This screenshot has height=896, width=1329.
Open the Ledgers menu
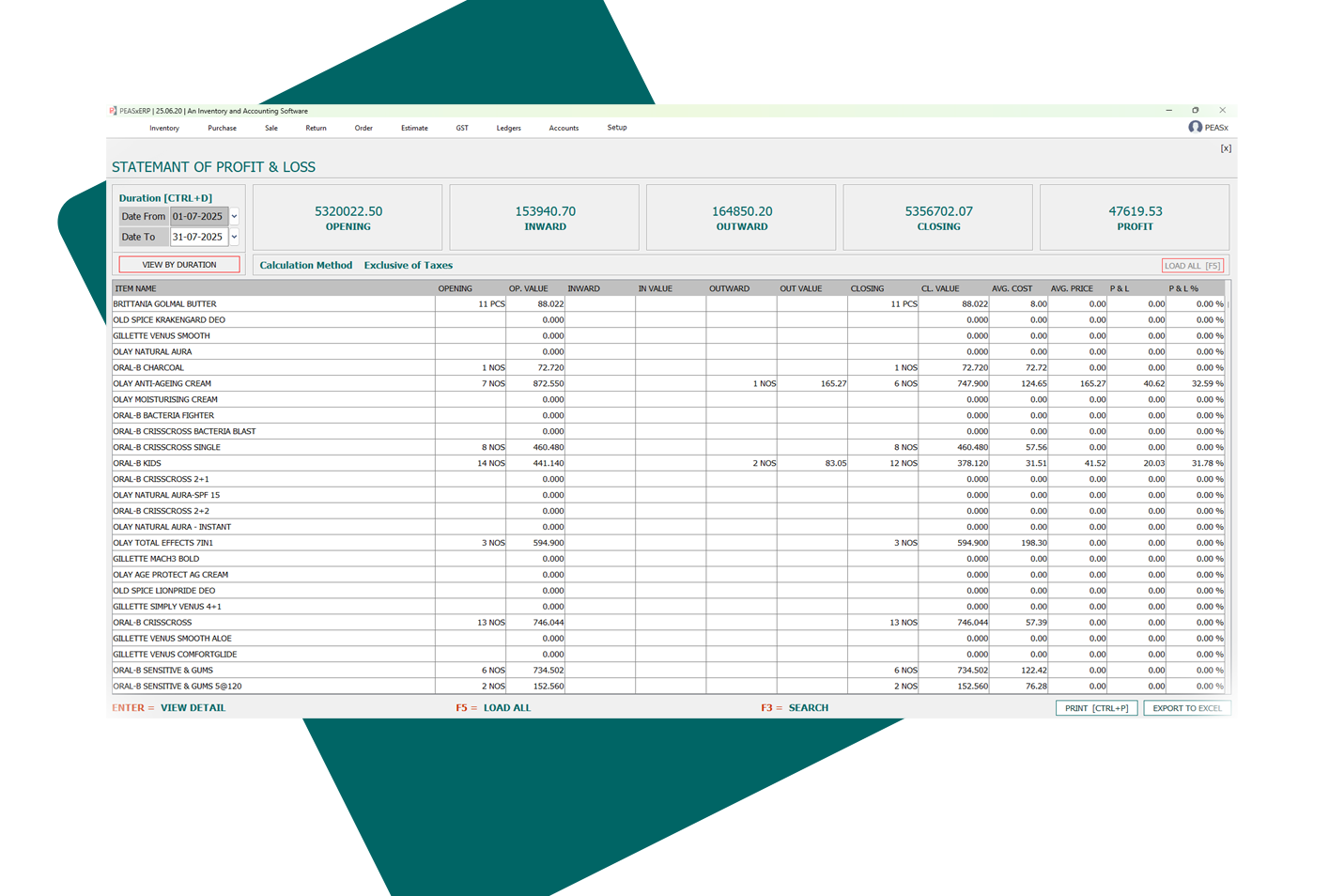(508, 128)
